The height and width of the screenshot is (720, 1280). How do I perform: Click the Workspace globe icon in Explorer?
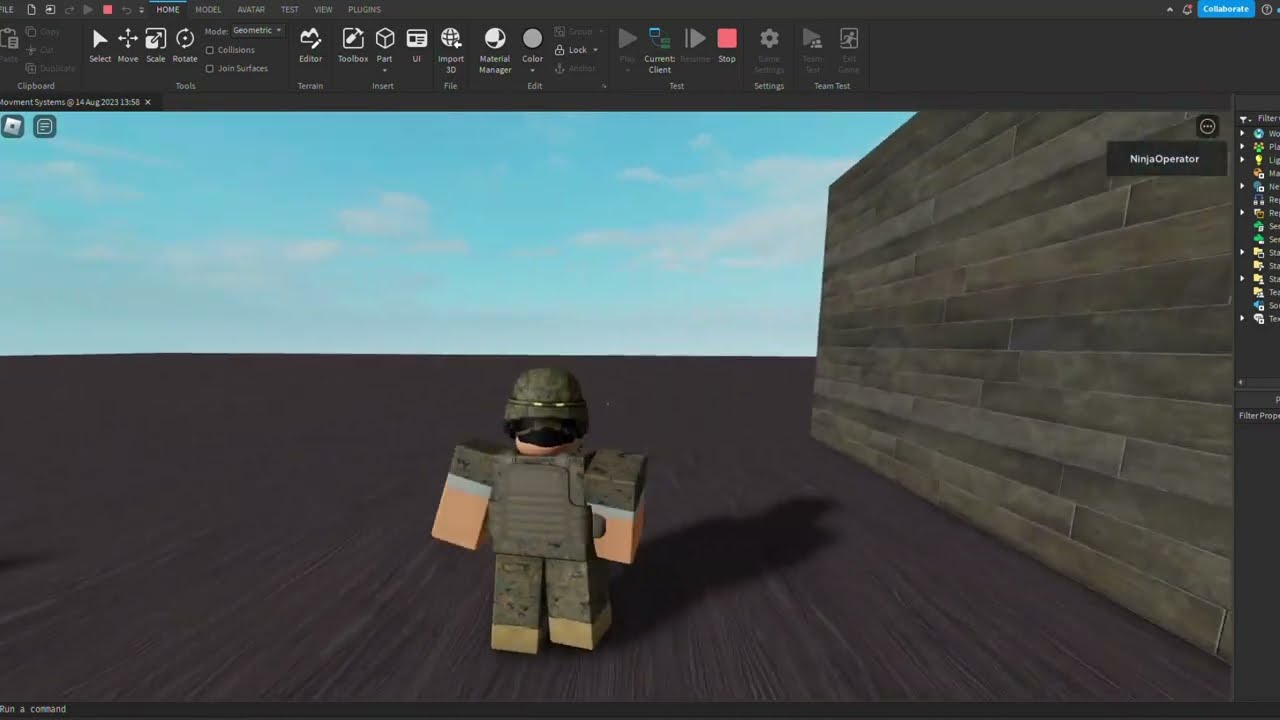tap(1259, 133)
